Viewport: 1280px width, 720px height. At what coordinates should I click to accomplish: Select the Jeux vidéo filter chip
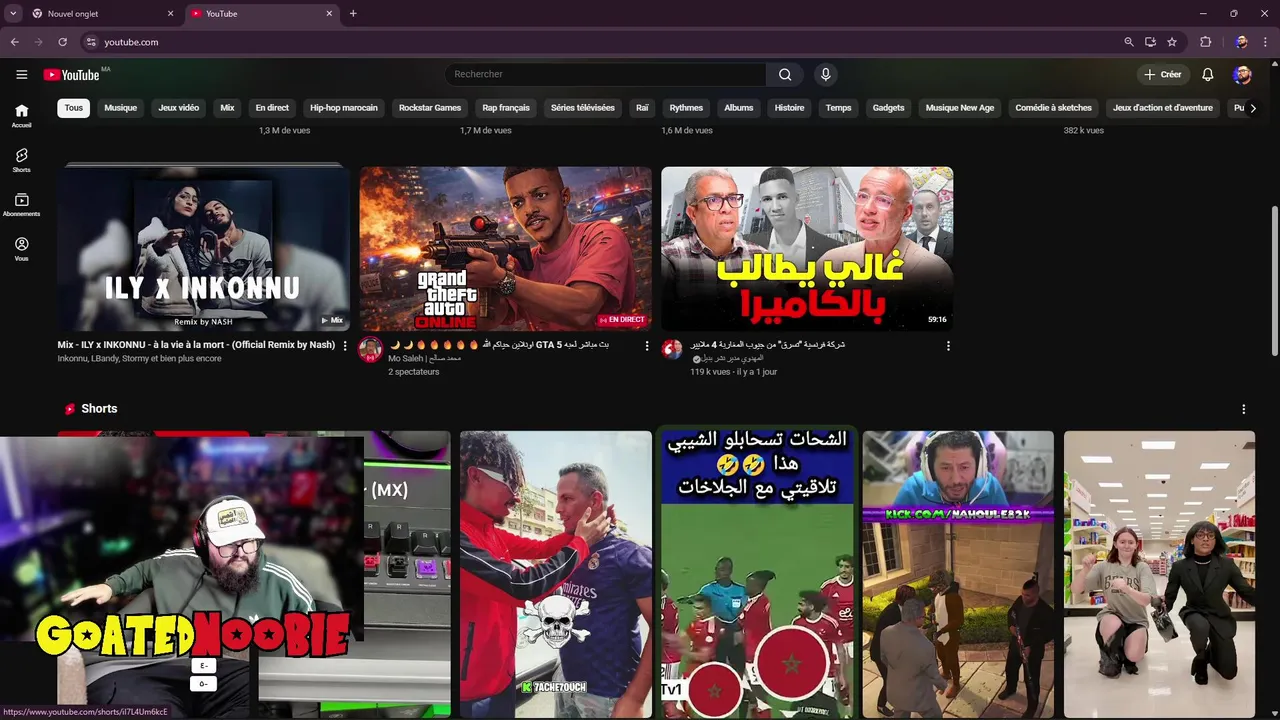(178, 108)
